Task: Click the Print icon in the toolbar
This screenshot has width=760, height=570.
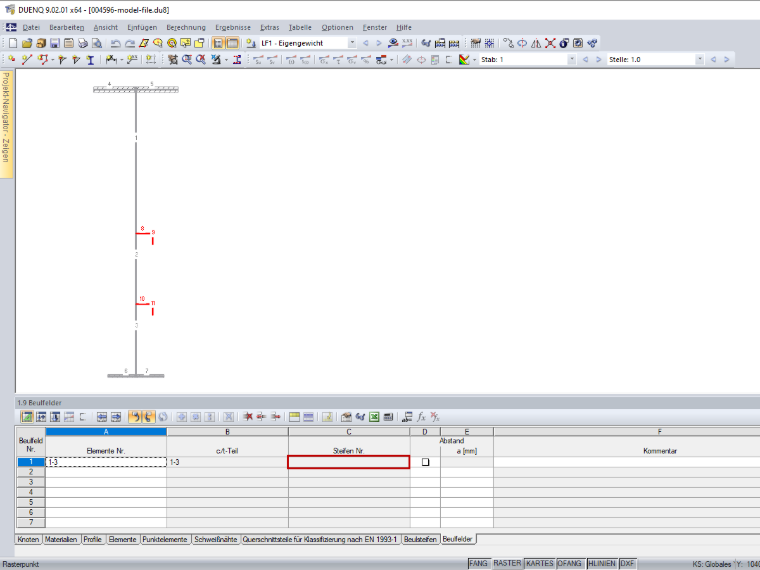Action: 83,43
